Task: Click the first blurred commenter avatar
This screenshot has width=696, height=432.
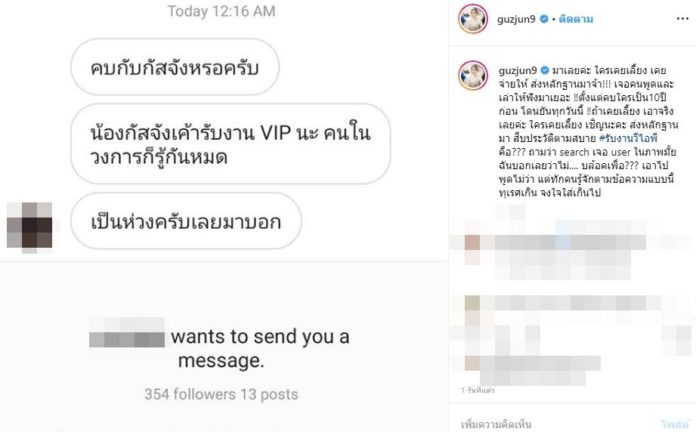Action: 472,243
